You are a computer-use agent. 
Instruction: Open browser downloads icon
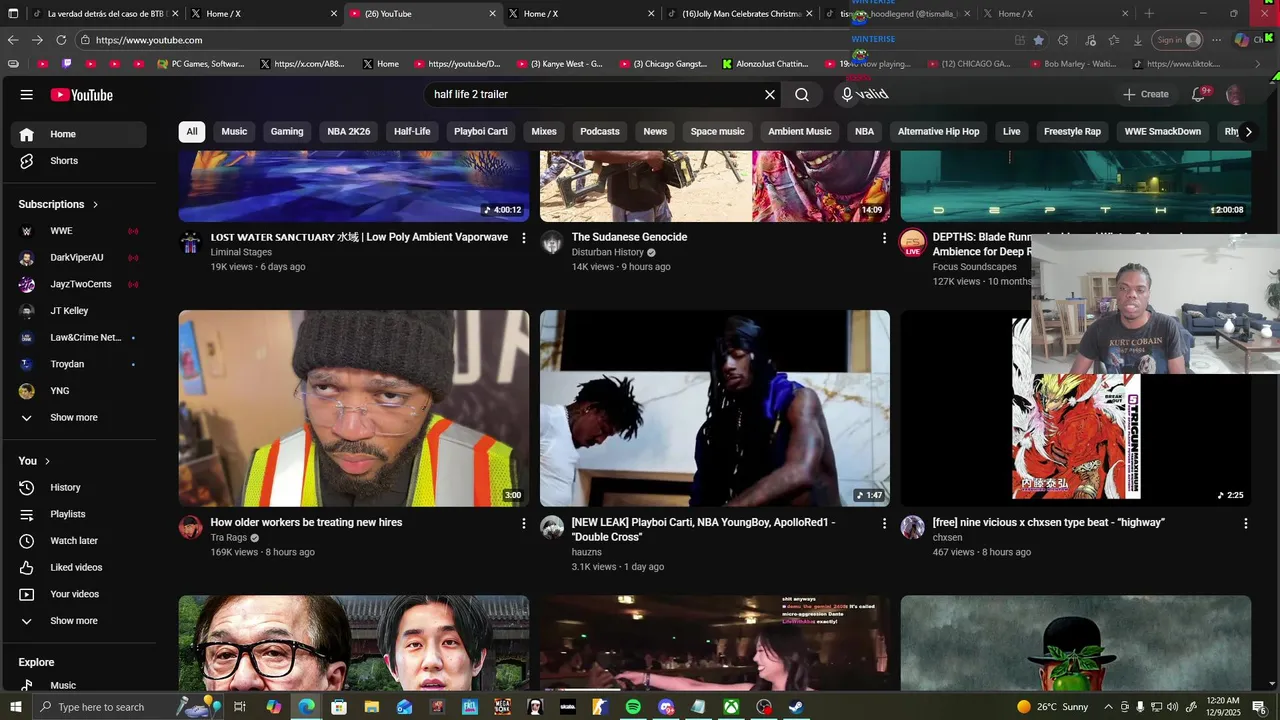pyautogui.click(x=1137, y=40)
